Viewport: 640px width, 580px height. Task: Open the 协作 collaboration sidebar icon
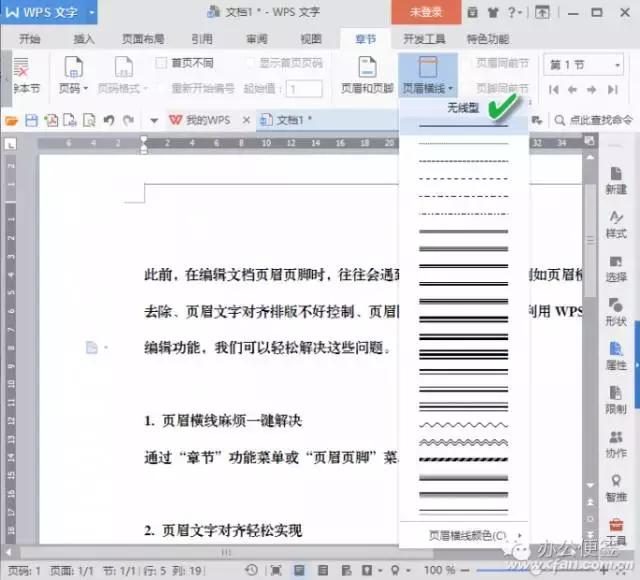tap(616, 444)
